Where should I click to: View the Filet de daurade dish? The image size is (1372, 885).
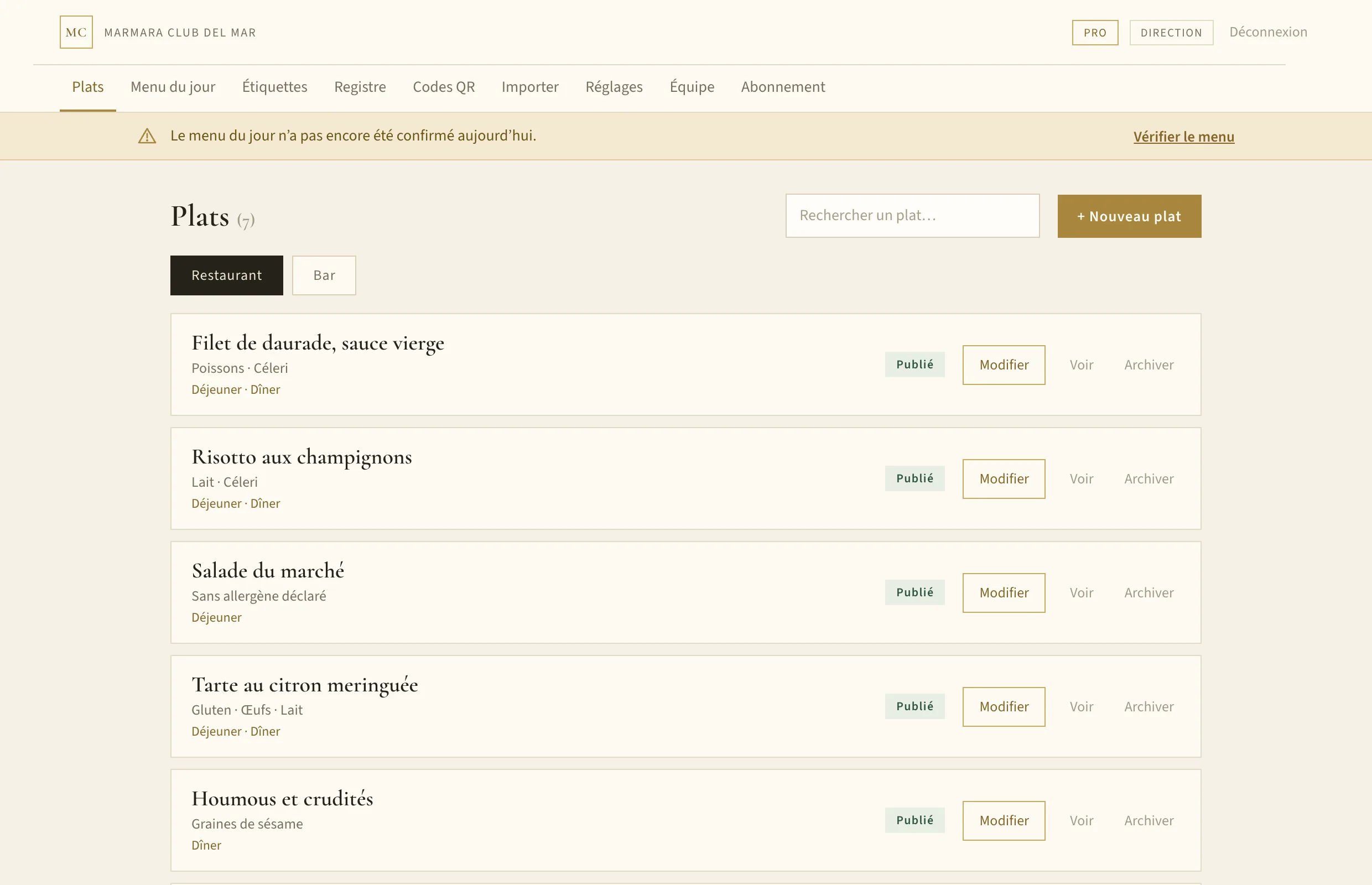(1082, 365)
